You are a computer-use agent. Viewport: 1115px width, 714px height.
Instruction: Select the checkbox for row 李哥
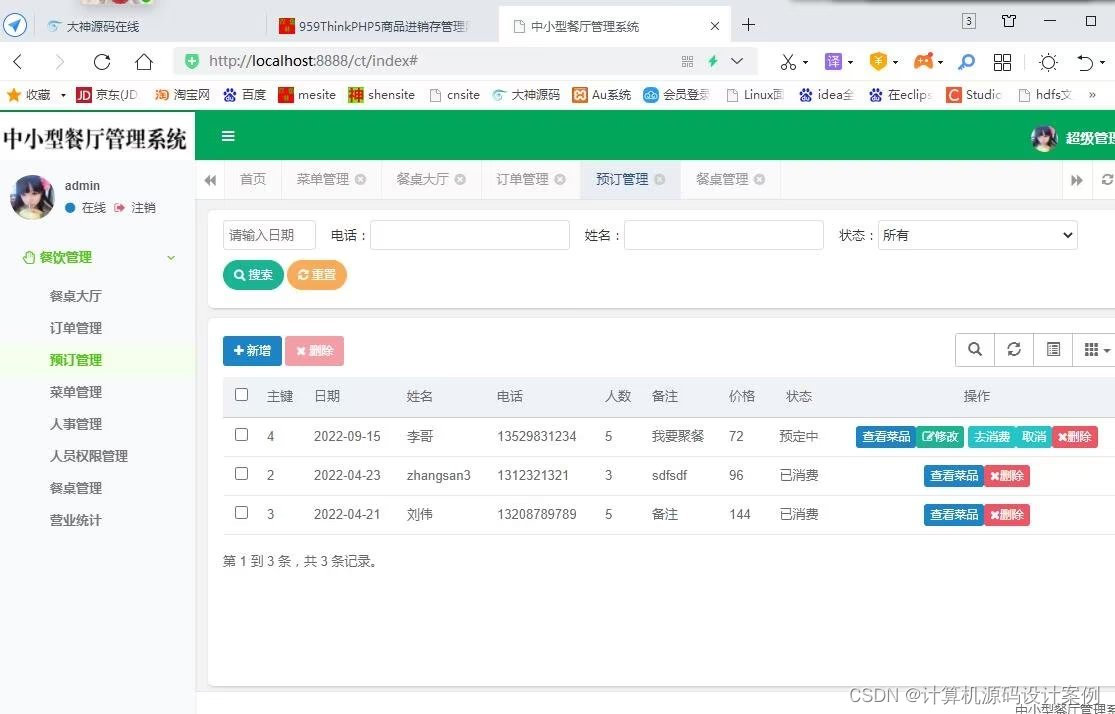point(242,435)
